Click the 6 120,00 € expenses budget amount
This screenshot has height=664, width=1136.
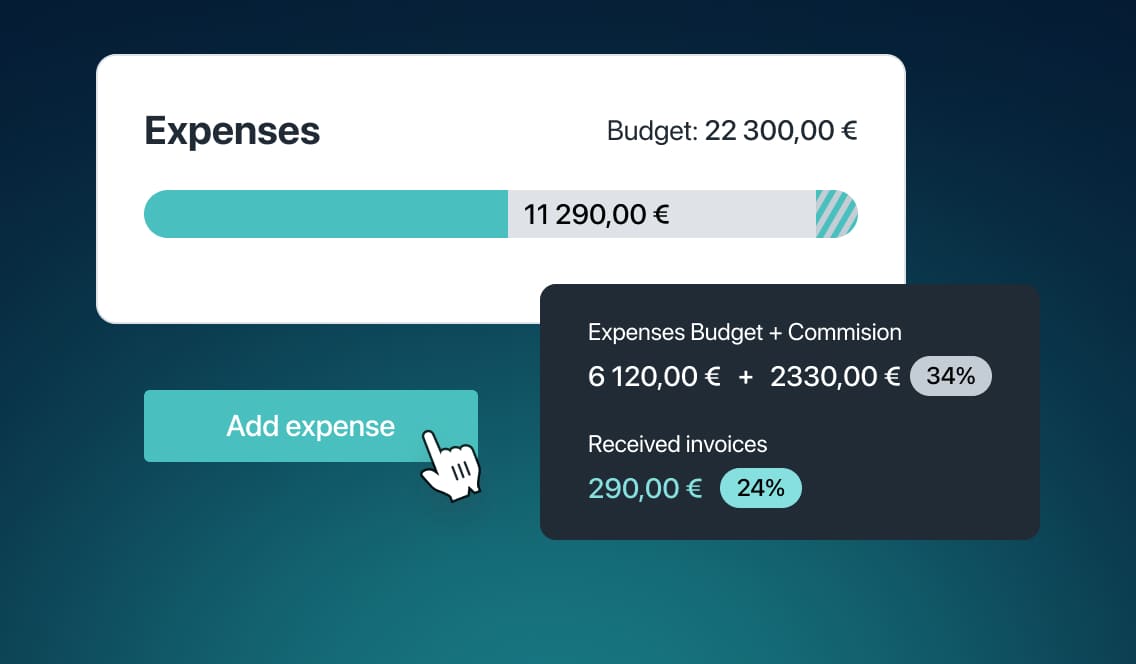pyautogui.click(x=654, y=377)
